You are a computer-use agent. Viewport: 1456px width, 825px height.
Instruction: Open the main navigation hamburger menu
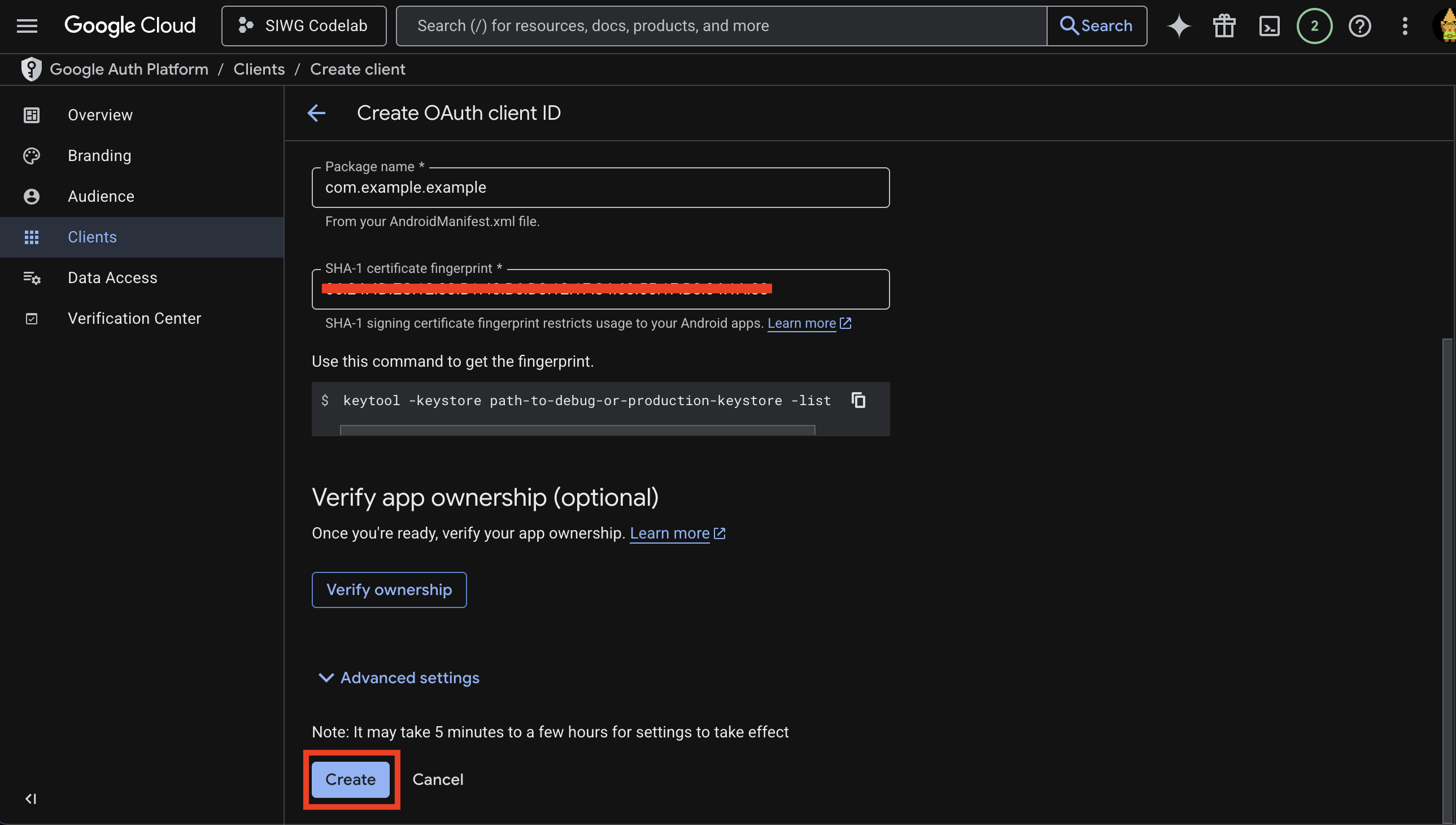pos(27,25)
